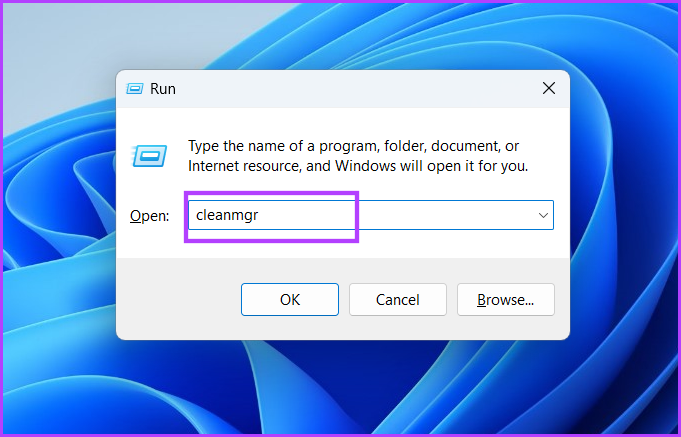Click the Run title text
Viewport: 681px width, 437px height.
click(x=163, y=89)
